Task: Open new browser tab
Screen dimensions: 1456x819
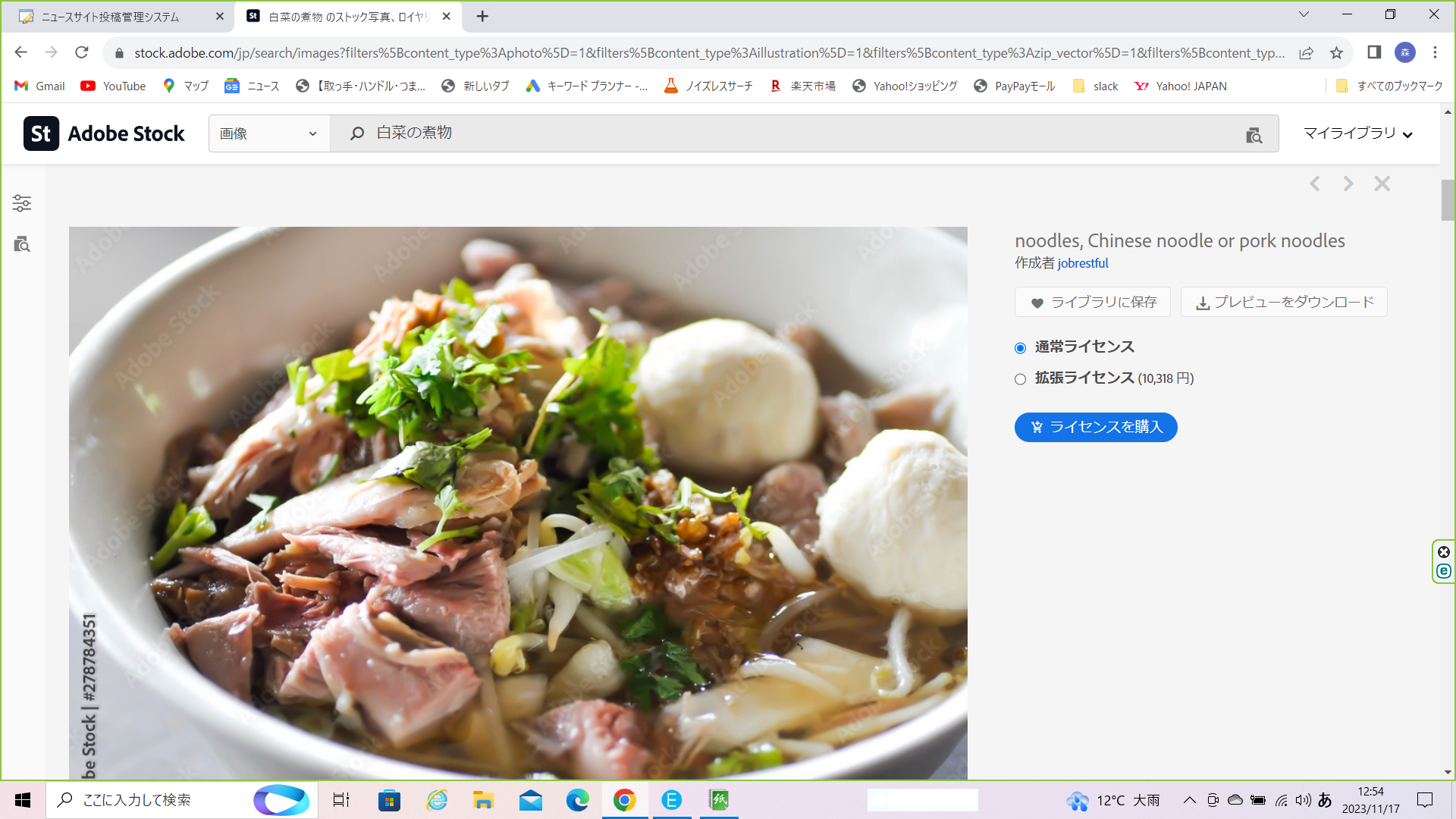Action: 482,16
